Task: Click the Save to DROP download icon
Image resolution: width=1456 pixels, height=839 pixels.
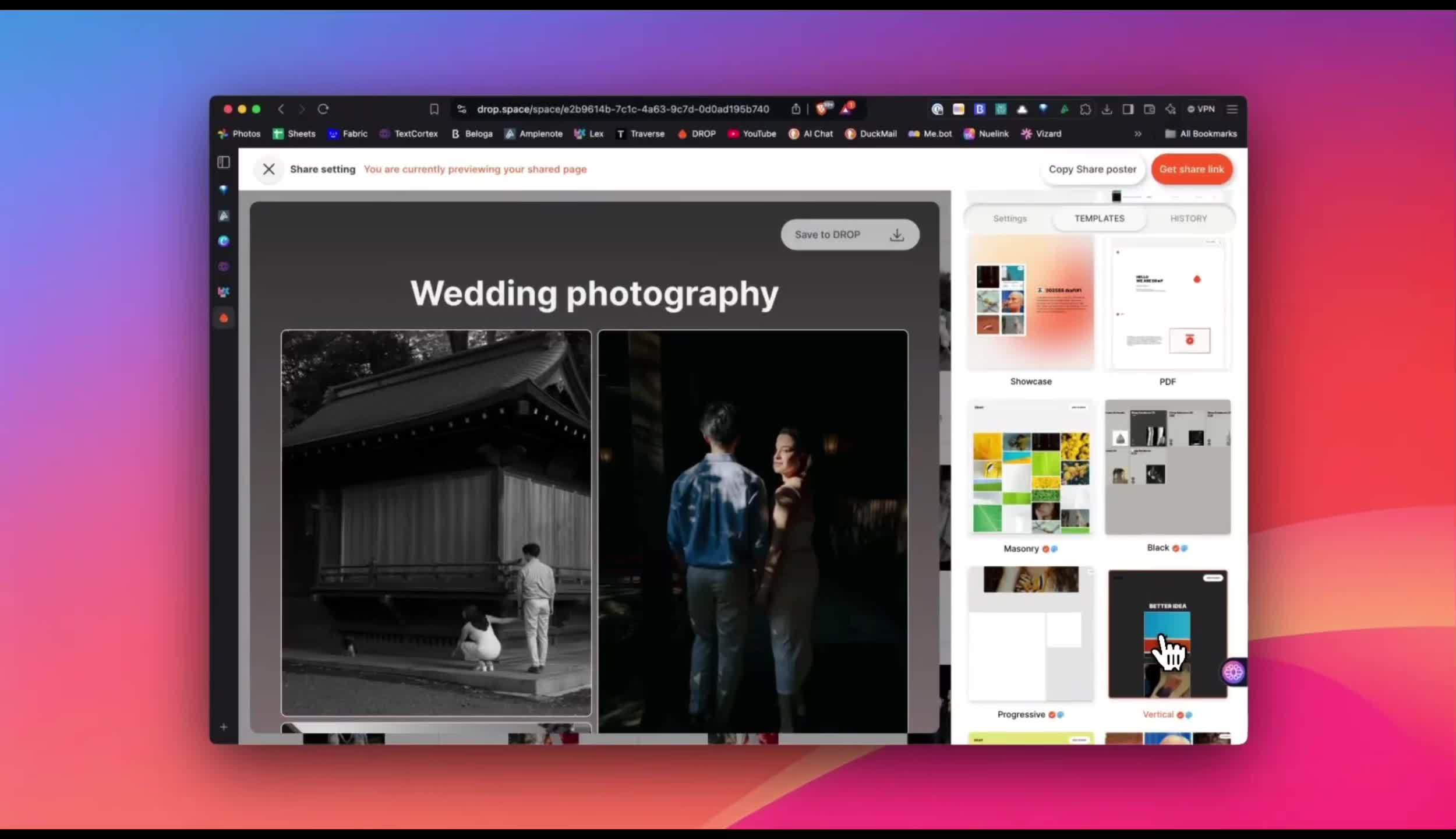Action: pos(897,235)
